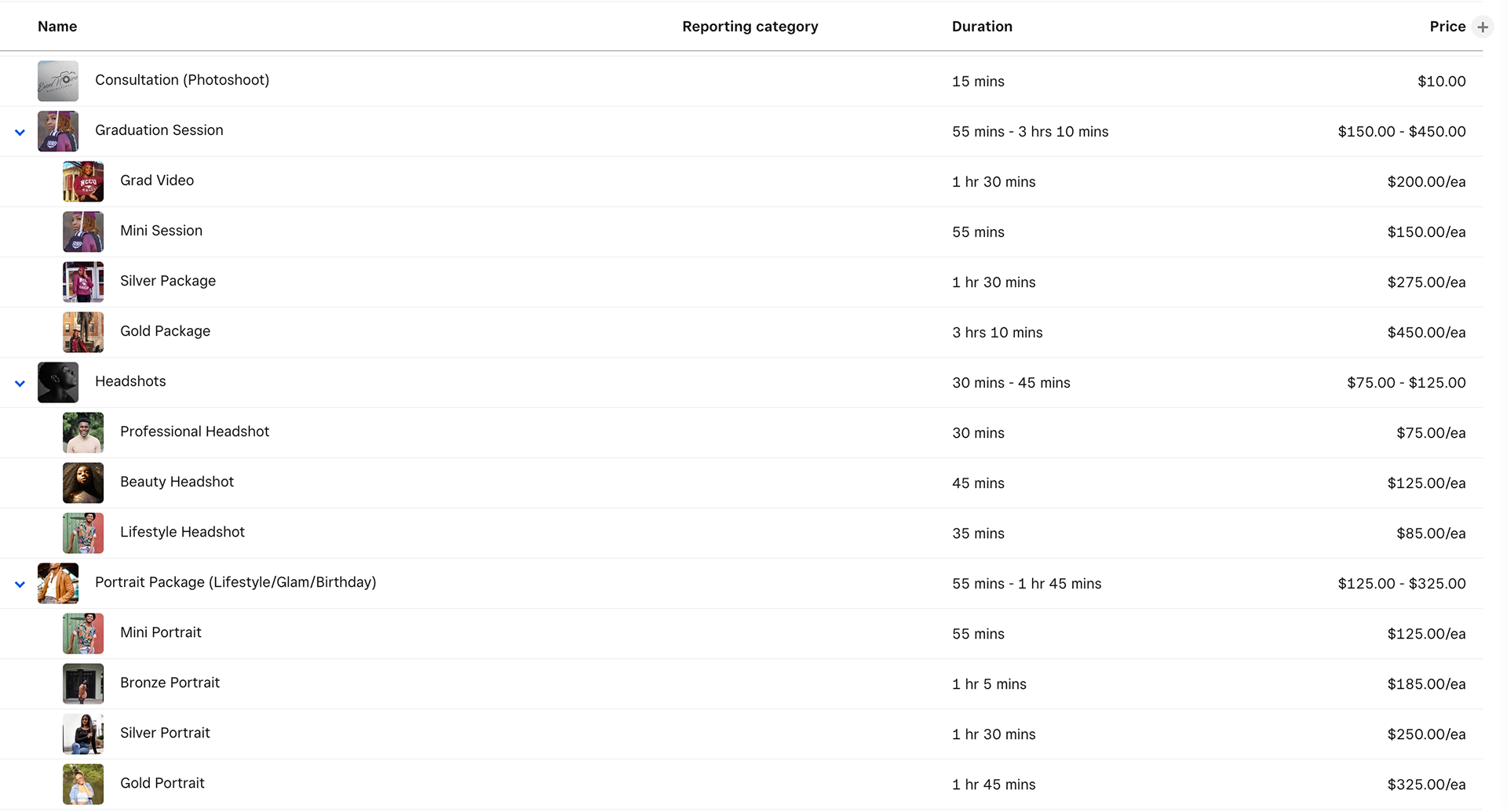Image resolution: width=1507 pixels, height=812 pixels.
Task: Collapse the Portrait Package group chevron
Action: tap(20, 584)
